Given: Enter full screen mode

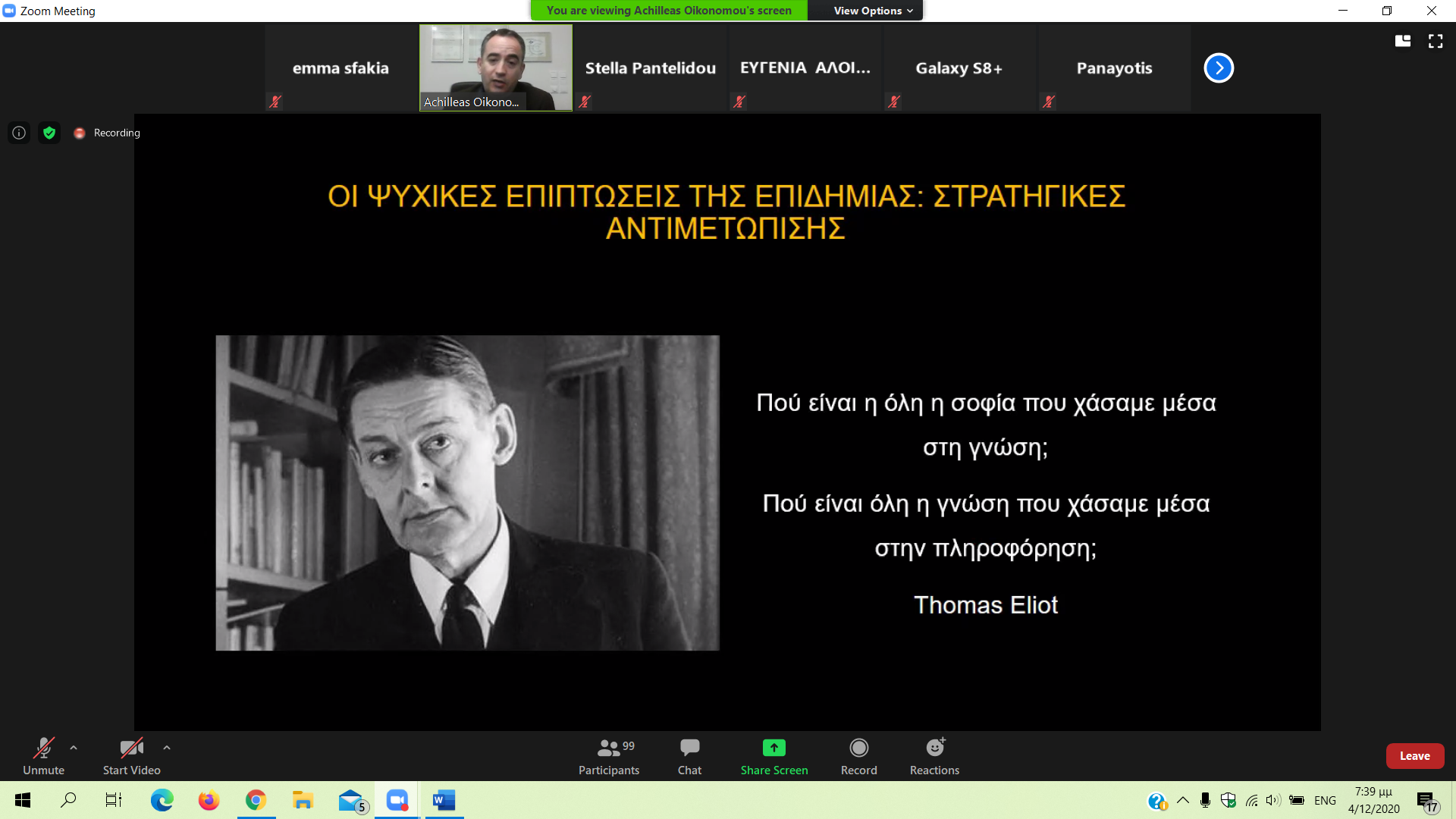Looking at the screenshot, I should [x=1436, y=41].
